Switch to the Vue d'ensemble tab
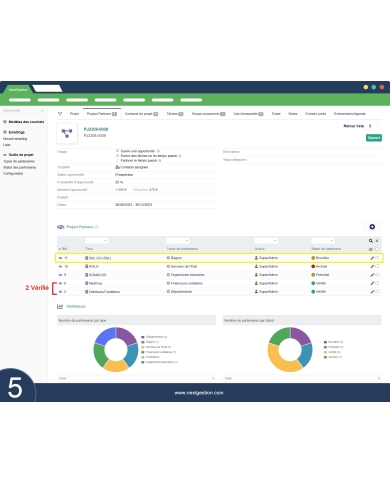The width and height of the screenshot is (390, 484). pyautogui.click(x=248, y=114)
